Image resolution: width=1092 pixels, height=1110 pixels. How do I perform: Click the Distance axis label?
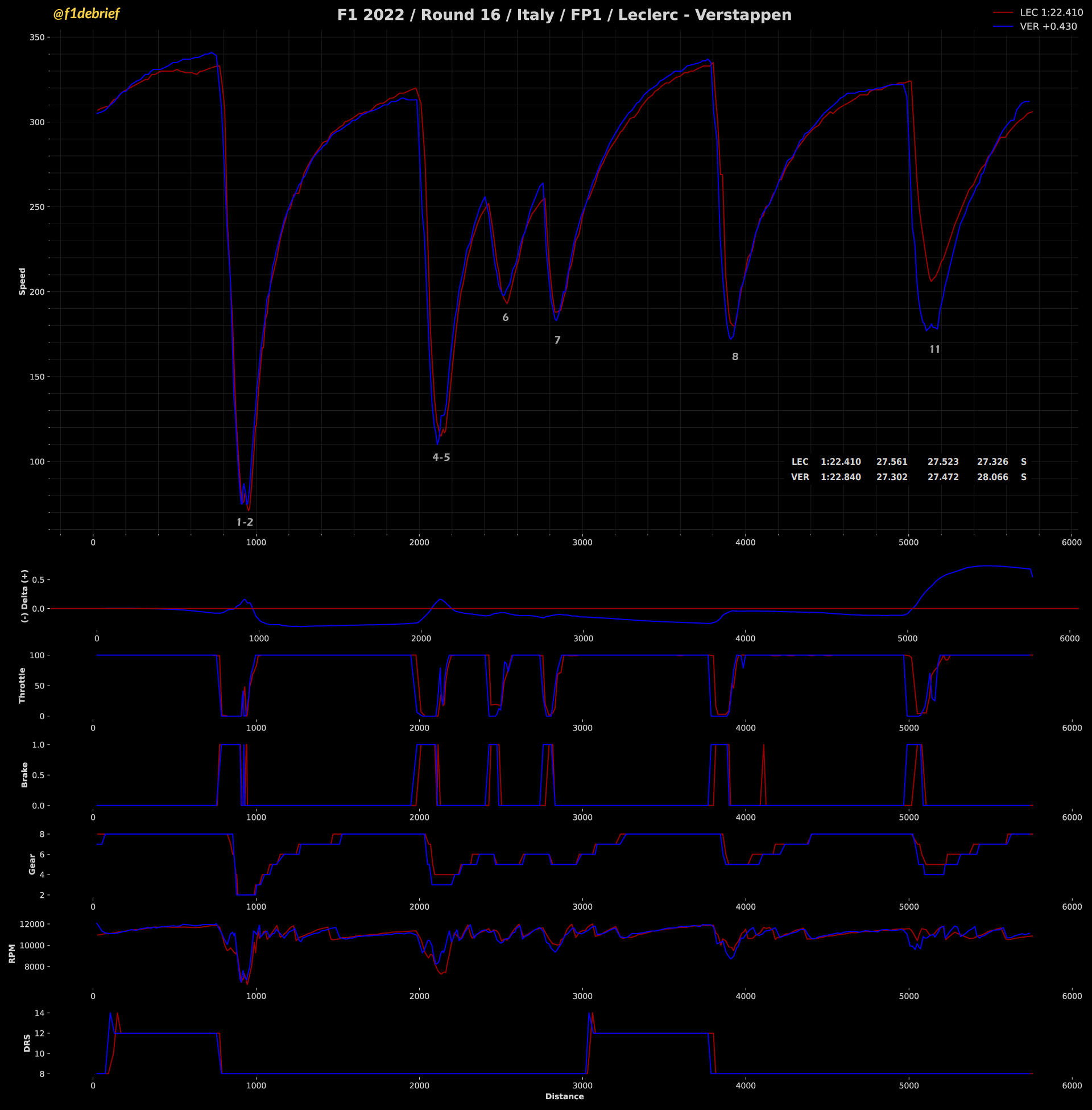(x=564, y=1096)
